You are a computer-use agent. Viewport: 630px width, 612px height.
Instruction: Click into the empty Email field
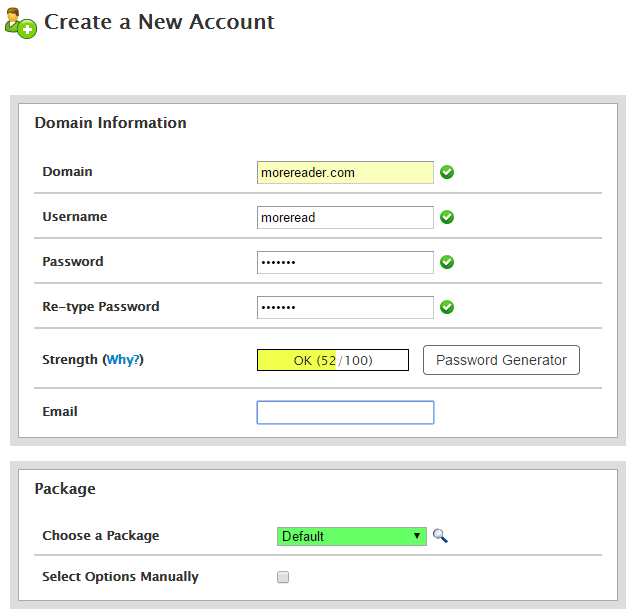coord(345,412)
